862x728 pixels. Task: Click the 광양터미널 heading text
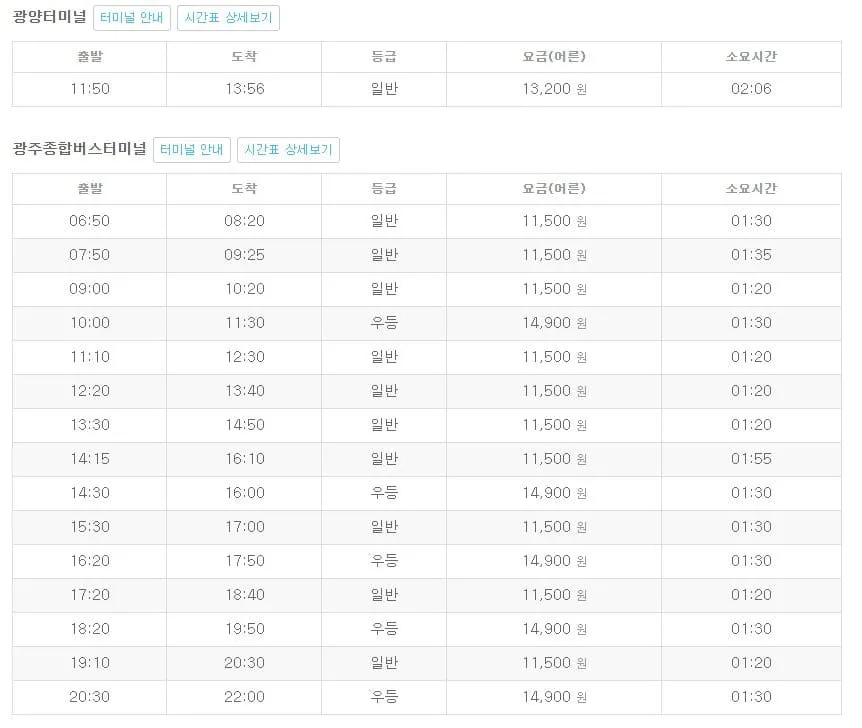click(46, 16)
